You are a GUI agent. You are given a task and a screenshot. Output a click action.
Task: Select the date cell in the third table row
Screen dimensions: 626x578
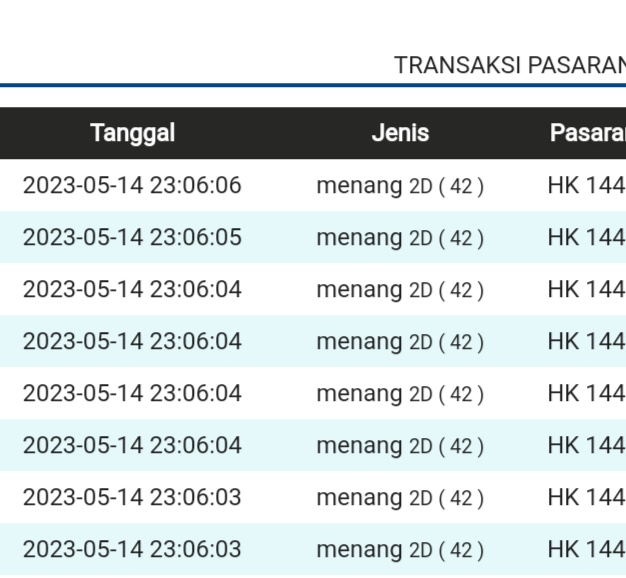pos(132,290)
